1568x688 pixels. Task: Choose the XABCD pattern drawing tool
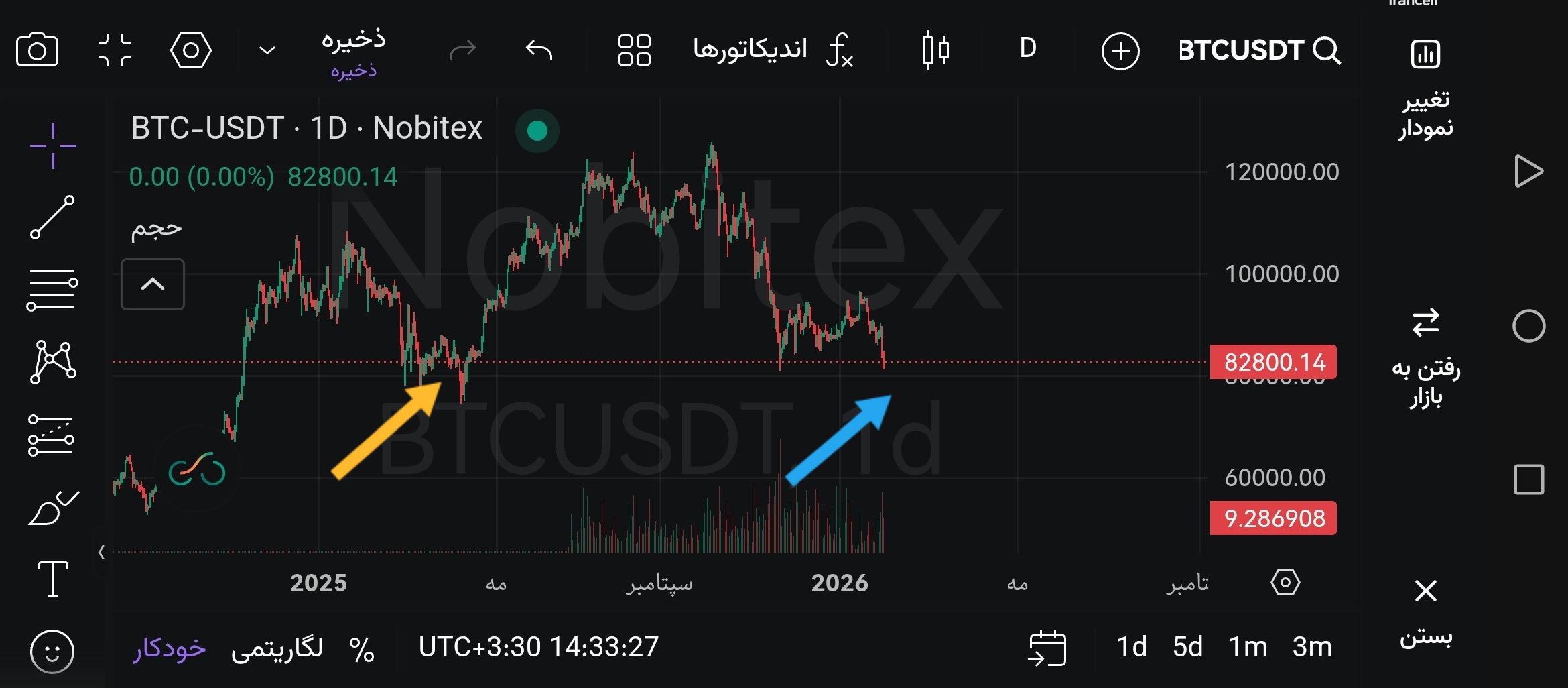(x=53, y=362)
